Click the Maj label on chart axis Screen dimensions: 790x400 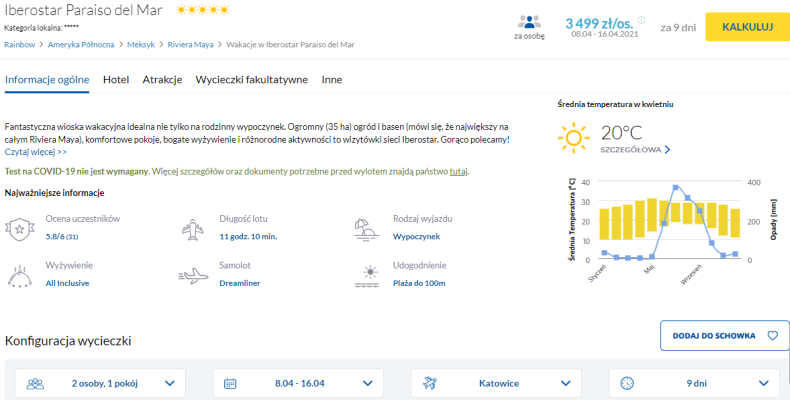pos(649,270)
